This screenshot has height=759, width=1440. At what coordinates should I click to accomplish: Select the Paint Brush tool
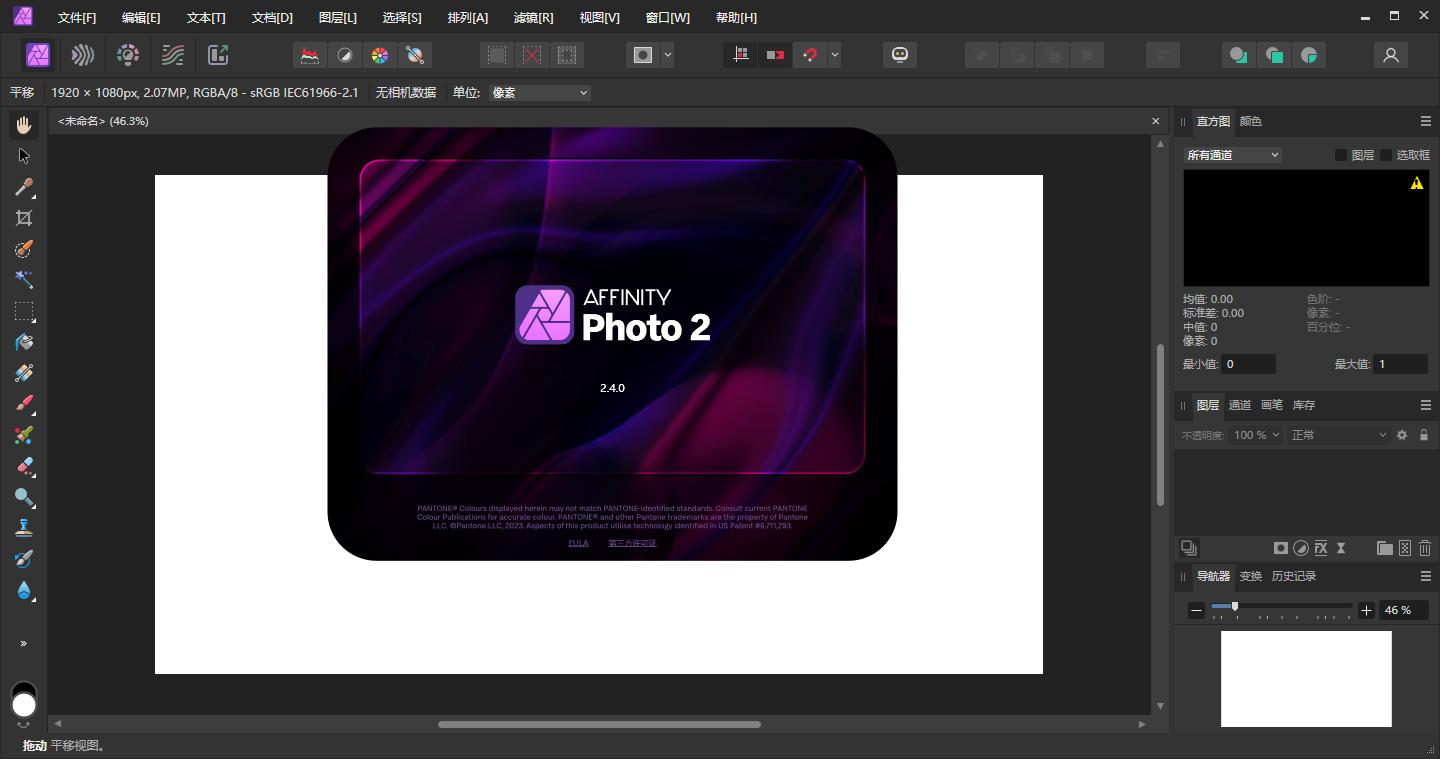pyautogui.click(x=24, y=404)
